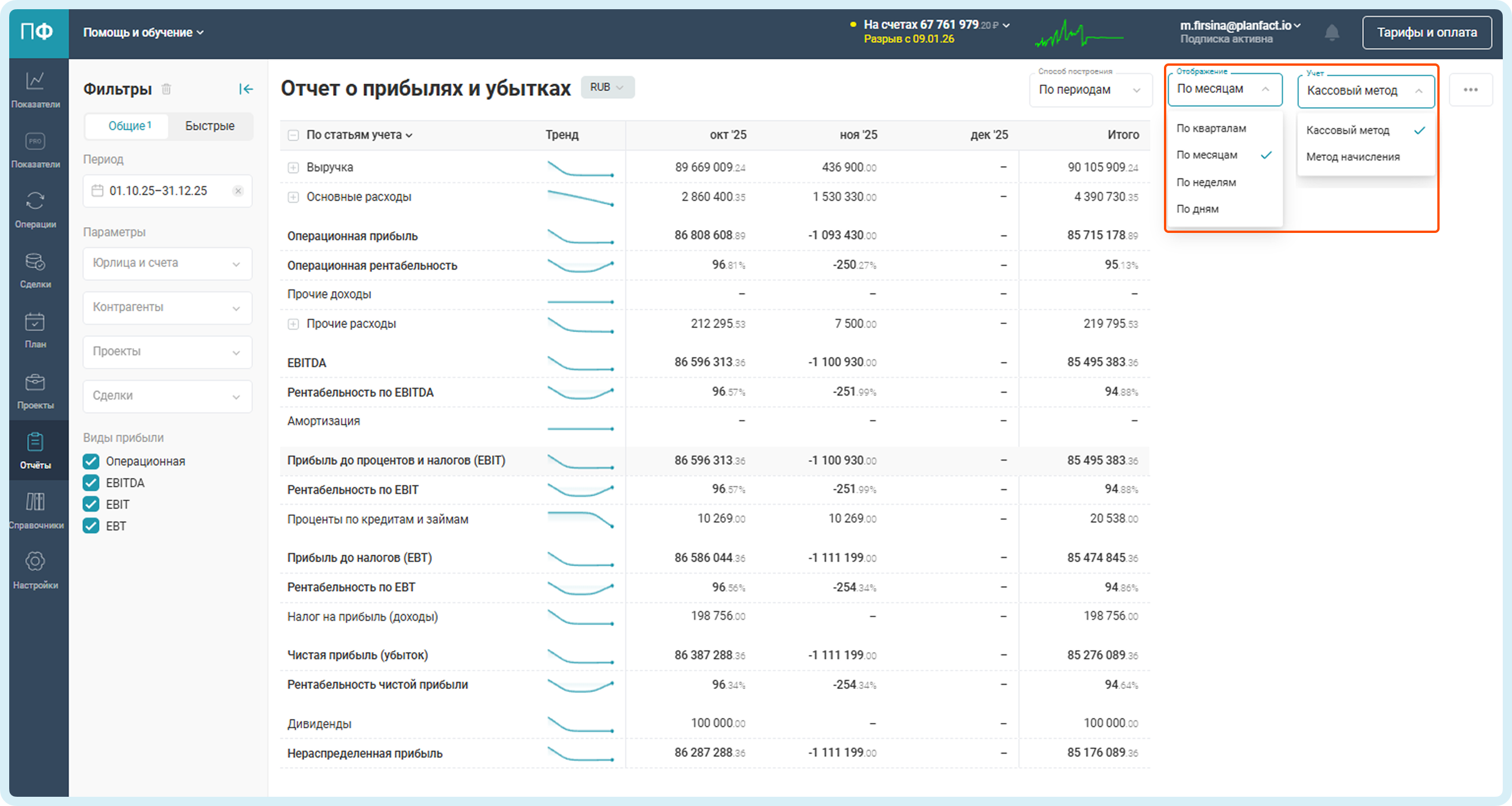The width and height of the screenshot is (1512, 806).
Task: Disable the EBT checkbox
Action: (x=91, y=526)
